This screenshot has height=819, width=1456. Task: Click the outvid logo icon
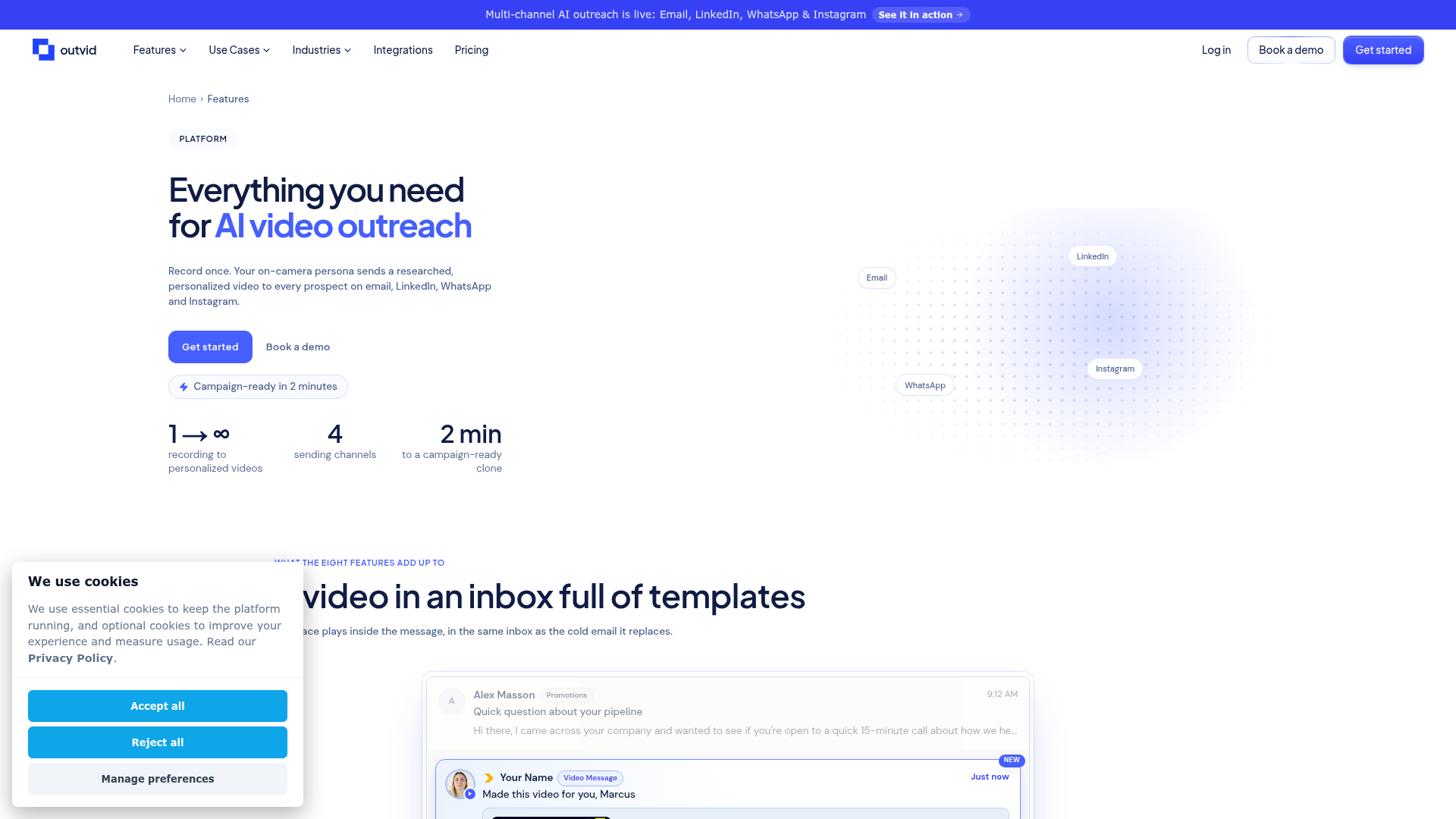tap(43, 49)
